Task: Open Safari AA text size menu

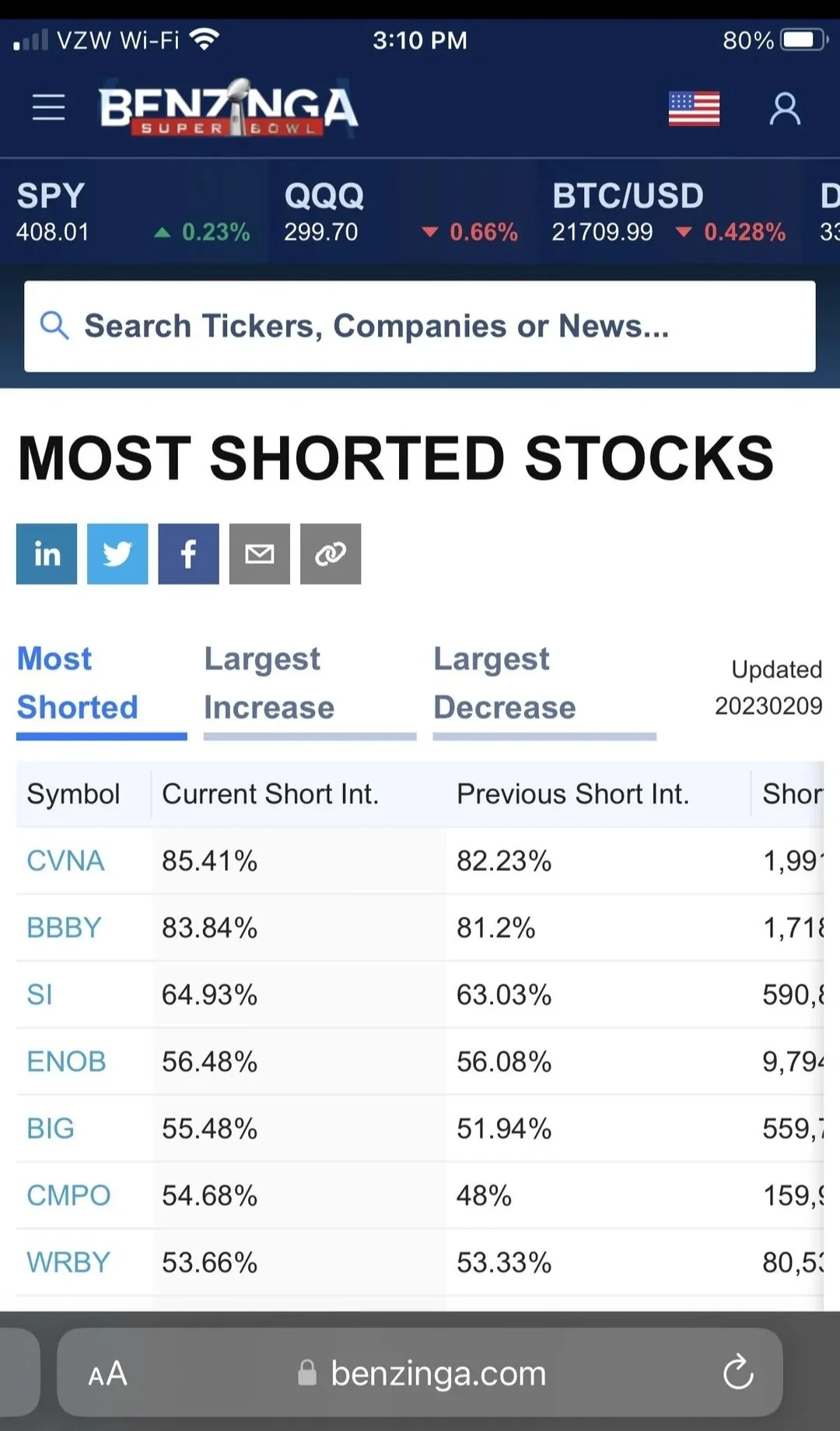Action: pyautogui.click(x=107, y=1373)
